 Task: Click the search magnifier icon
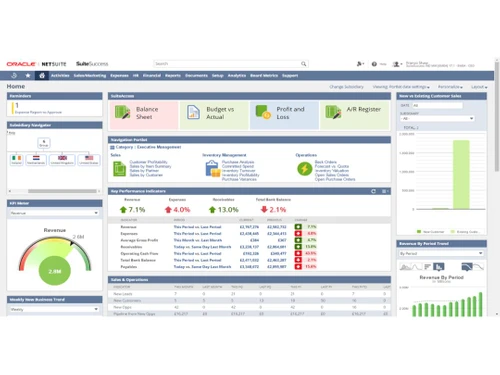pyautogui.click(x=304, y=64)
